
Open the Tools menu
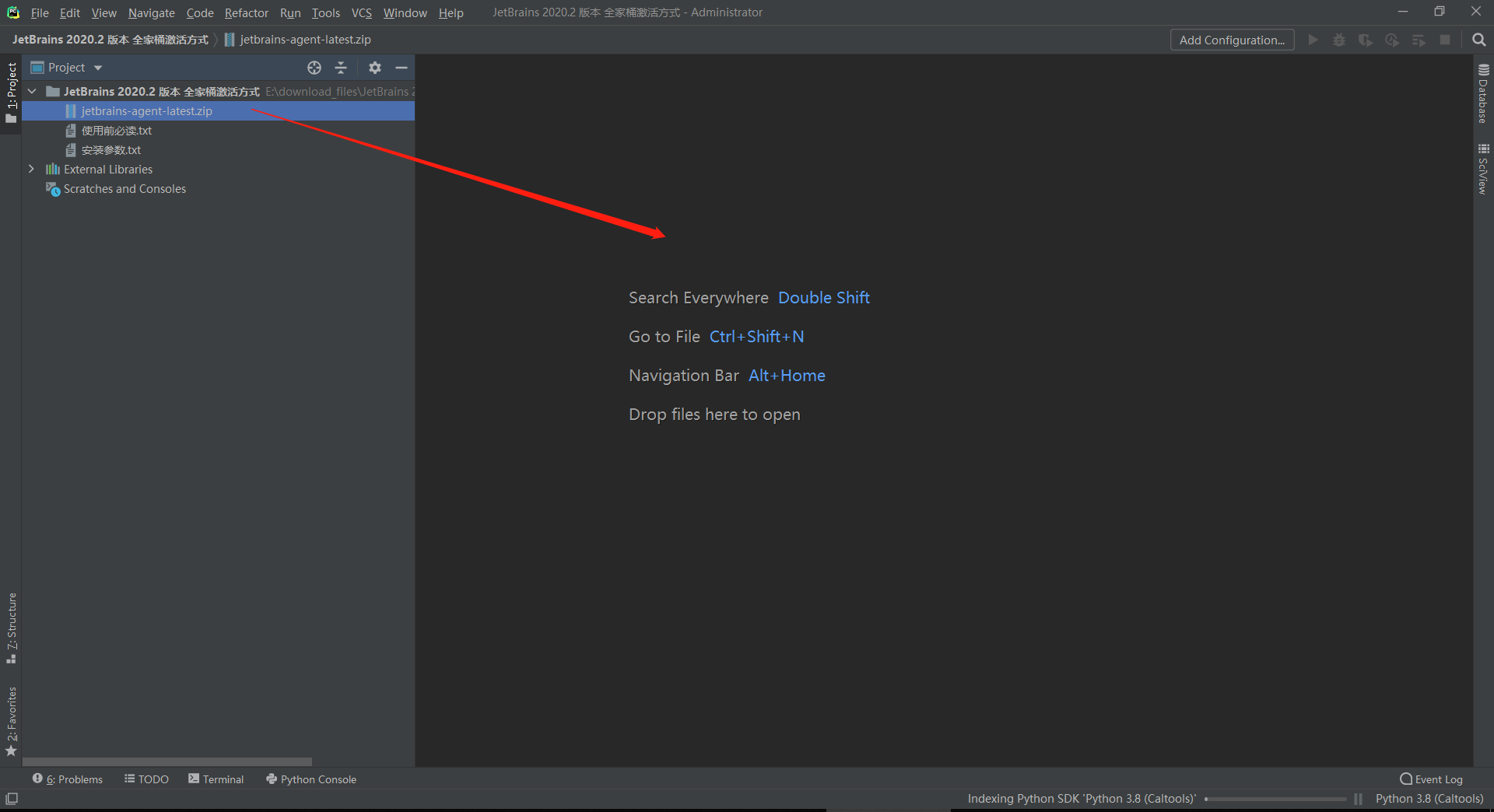tap(326, 12)
